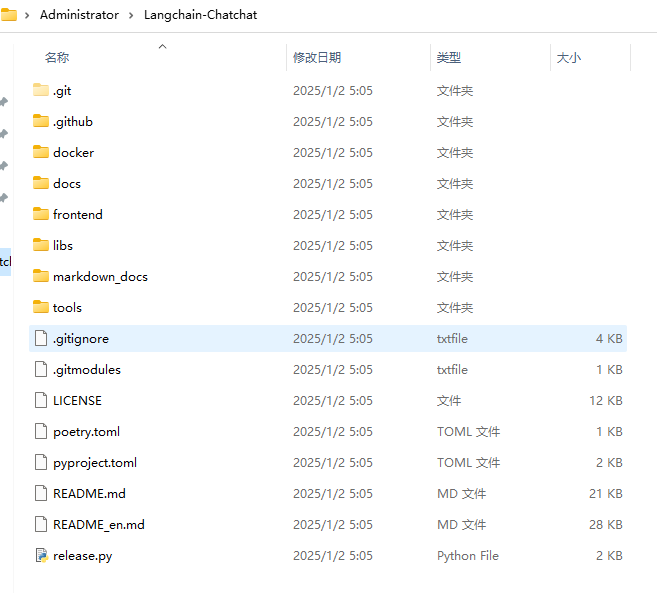Select the docker folder icon

tap(41, 152)
